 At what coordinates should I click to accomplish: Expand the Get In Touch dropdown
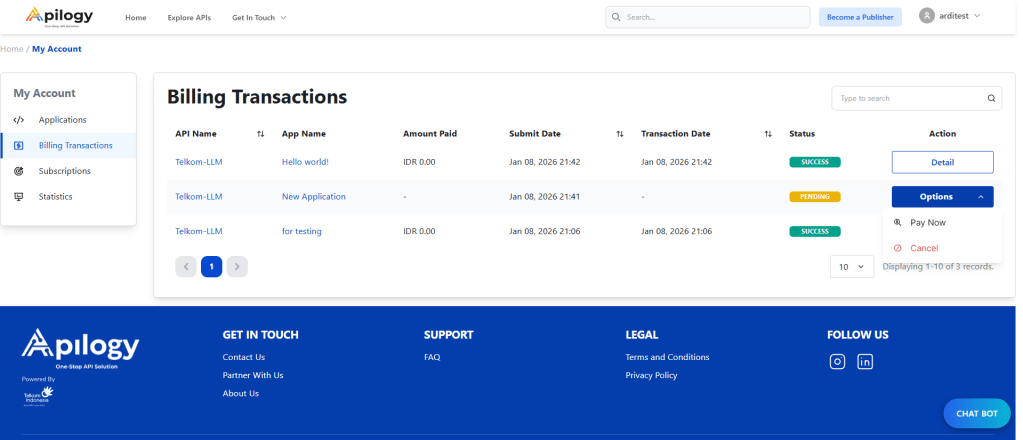click(x=259, y=18)
